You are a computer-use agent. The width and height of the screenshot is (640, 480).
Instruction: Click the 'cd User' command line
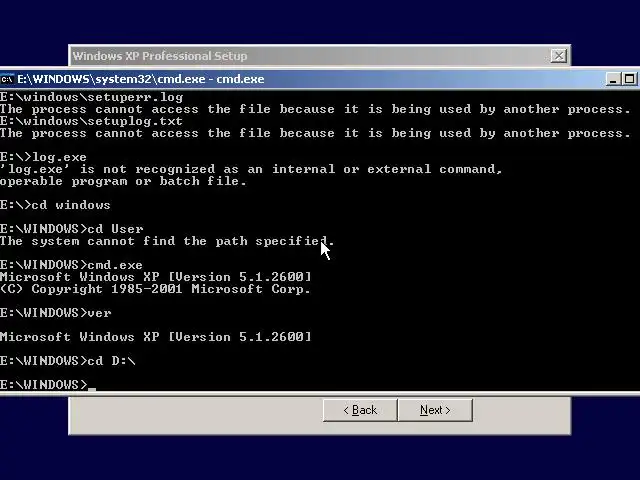click(x=72, y=229)
